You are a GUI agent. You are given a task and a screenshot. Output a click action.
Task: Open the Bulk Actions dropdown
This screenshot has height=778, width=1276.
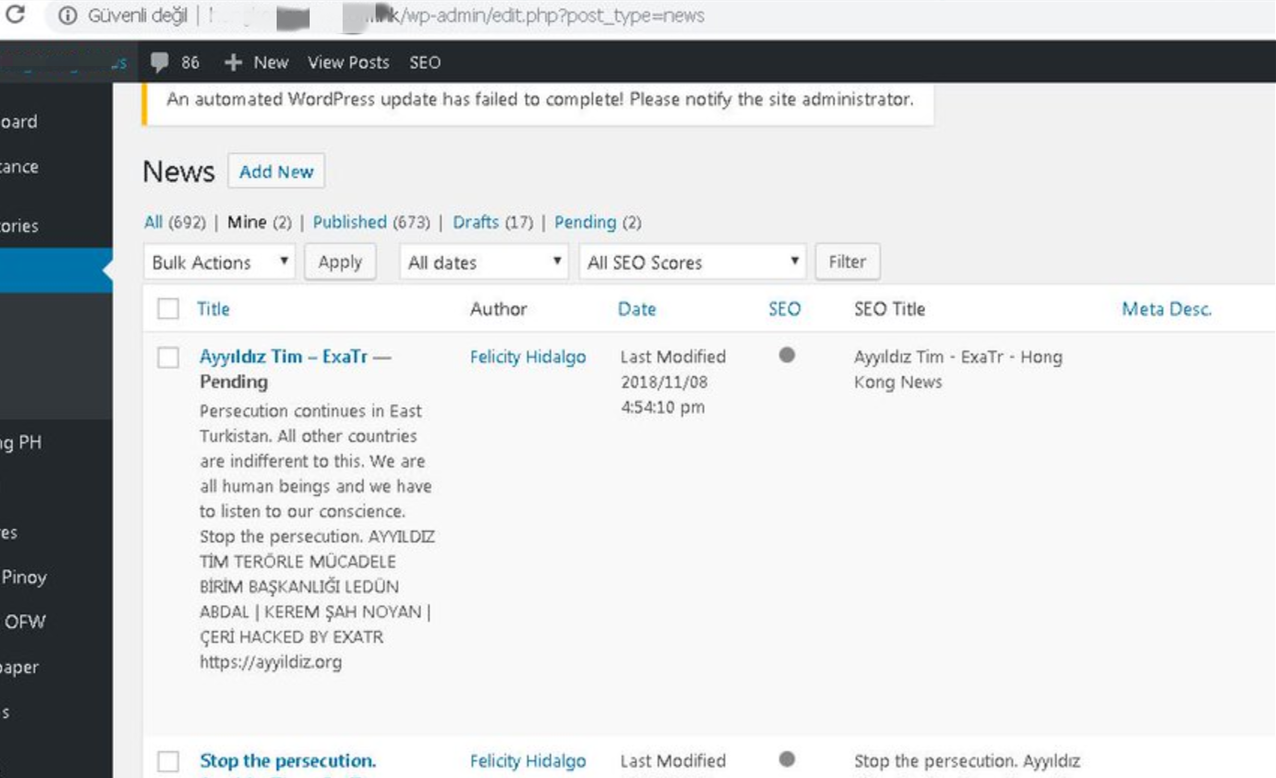(x=220, y=262)
